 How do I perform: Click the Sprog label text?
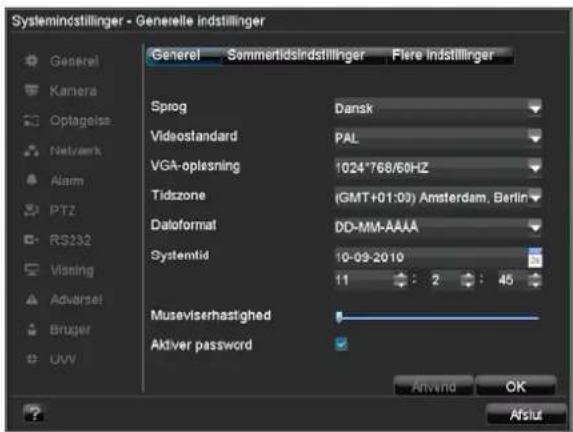point(169,107)
